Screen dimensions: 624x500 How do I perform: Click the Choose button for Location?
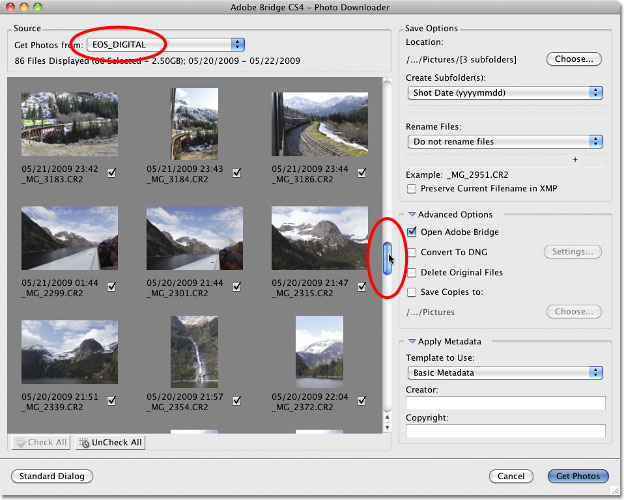[573, 59]
